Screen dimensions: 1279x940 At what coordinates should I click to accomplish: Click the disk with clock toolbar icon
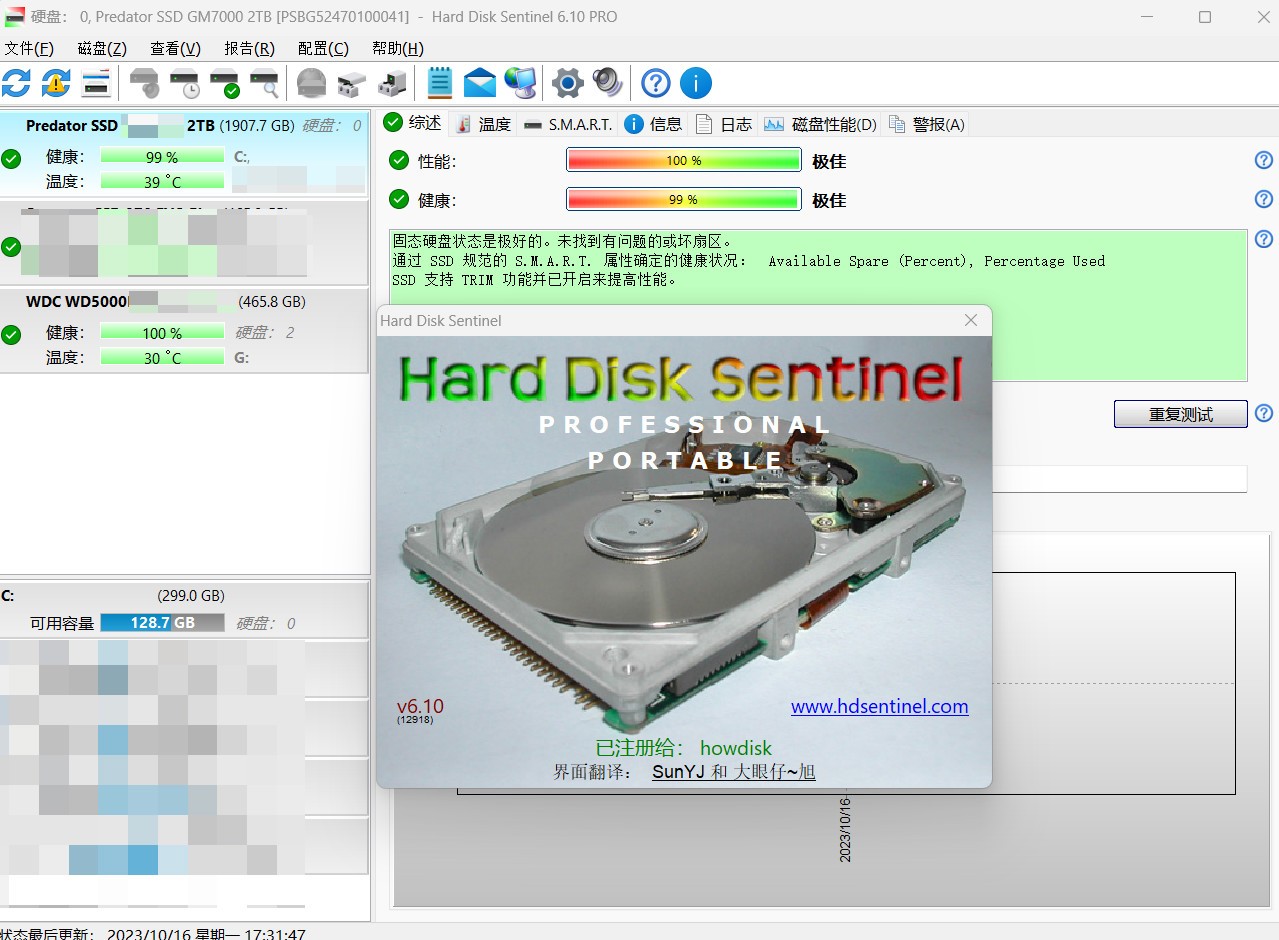click(x=185, y=82)
